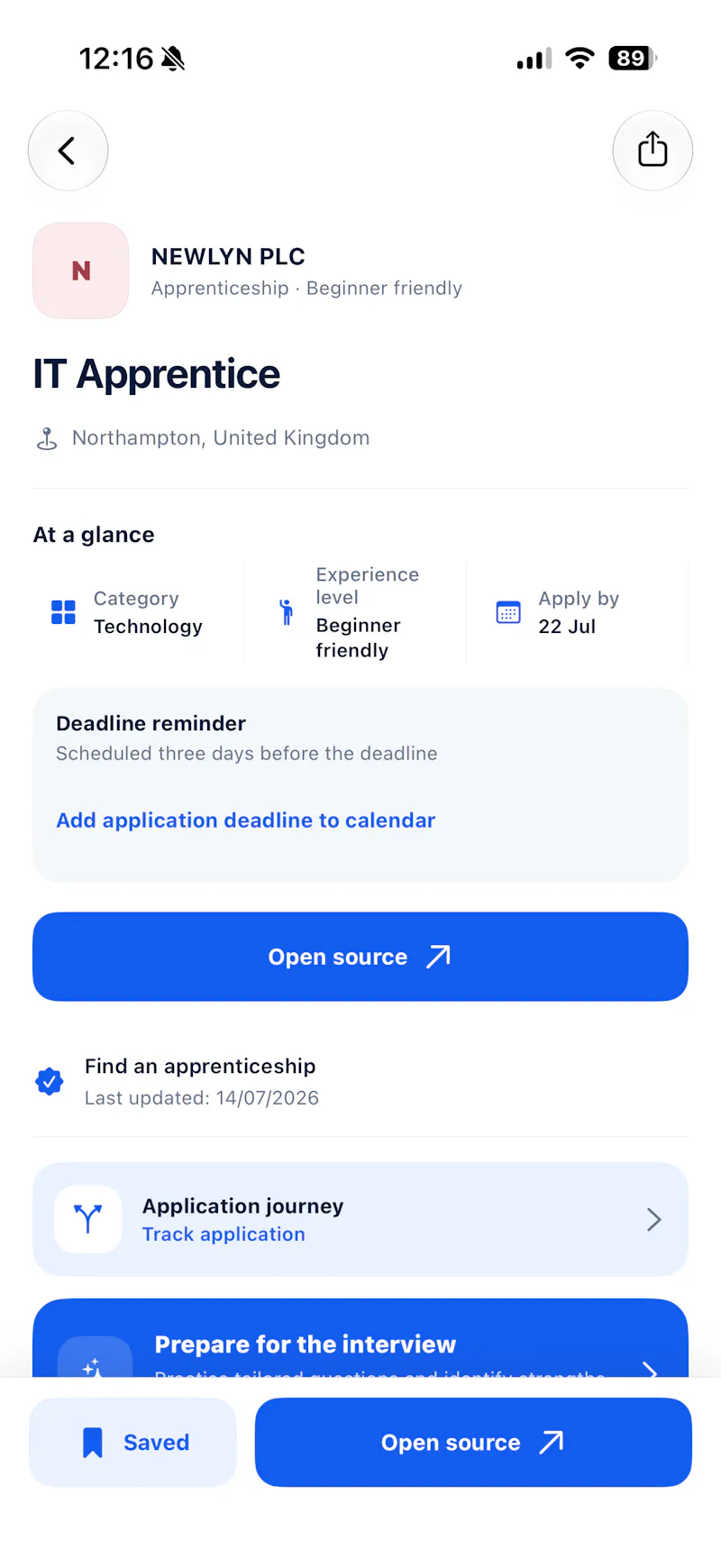Click the verified badge beside Find an apprenticeship

(x=50, y=1081)
